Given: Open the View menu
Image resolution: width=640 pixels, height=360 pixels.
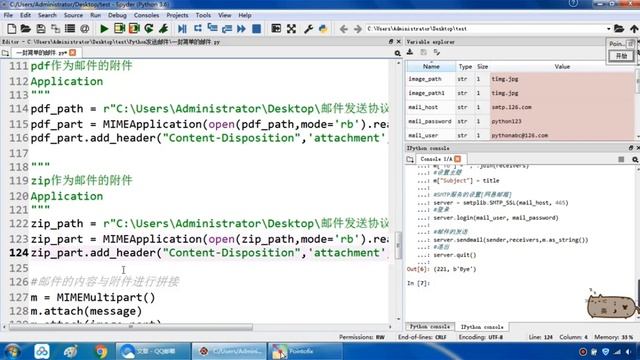Looking at the screenshot, I should [224, 15].
